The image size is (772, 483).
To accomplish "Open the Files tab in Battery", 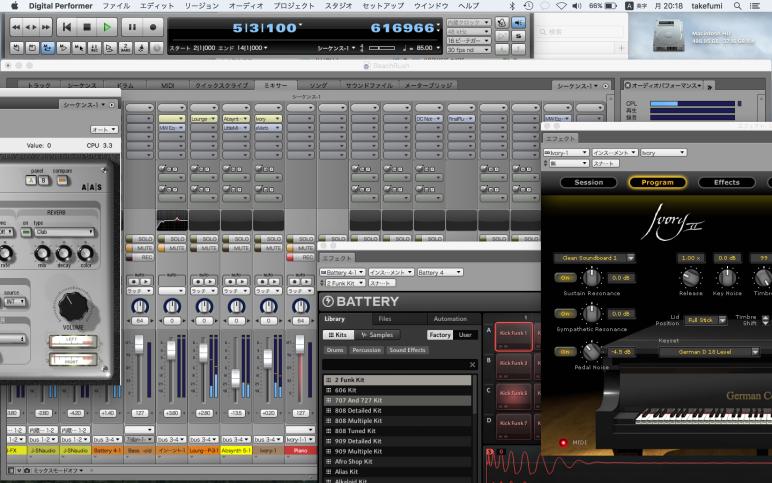I will coord(385,319).
